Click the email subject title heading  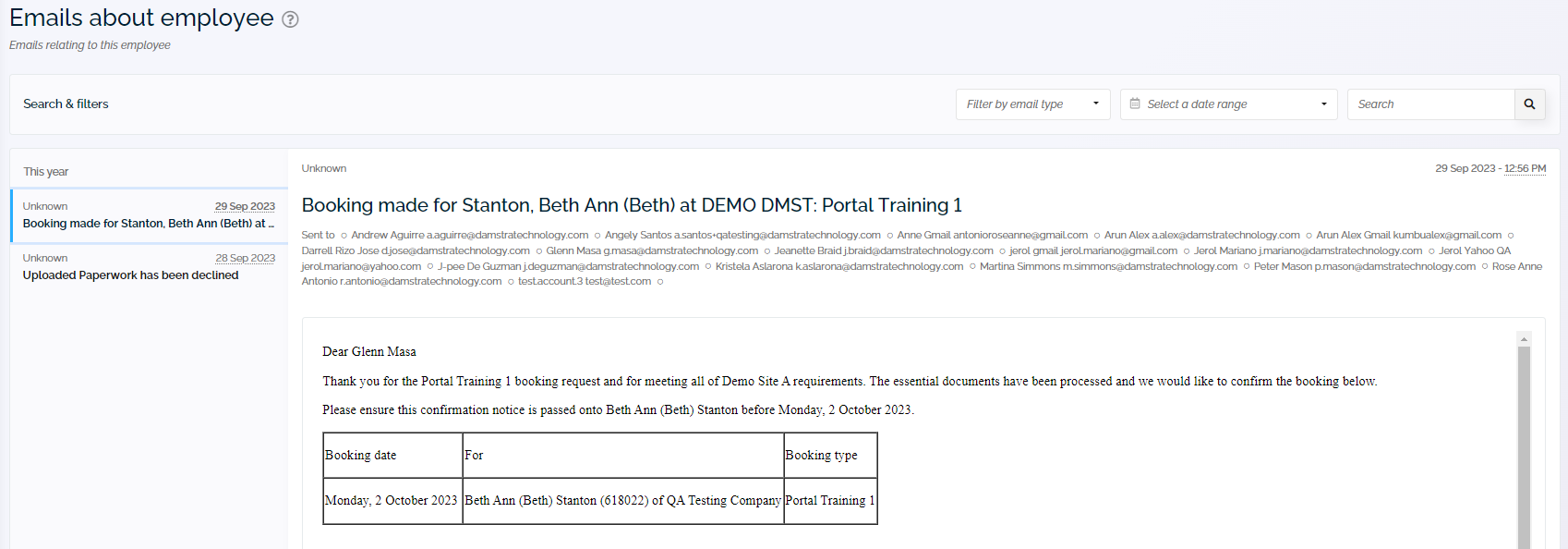632,205
